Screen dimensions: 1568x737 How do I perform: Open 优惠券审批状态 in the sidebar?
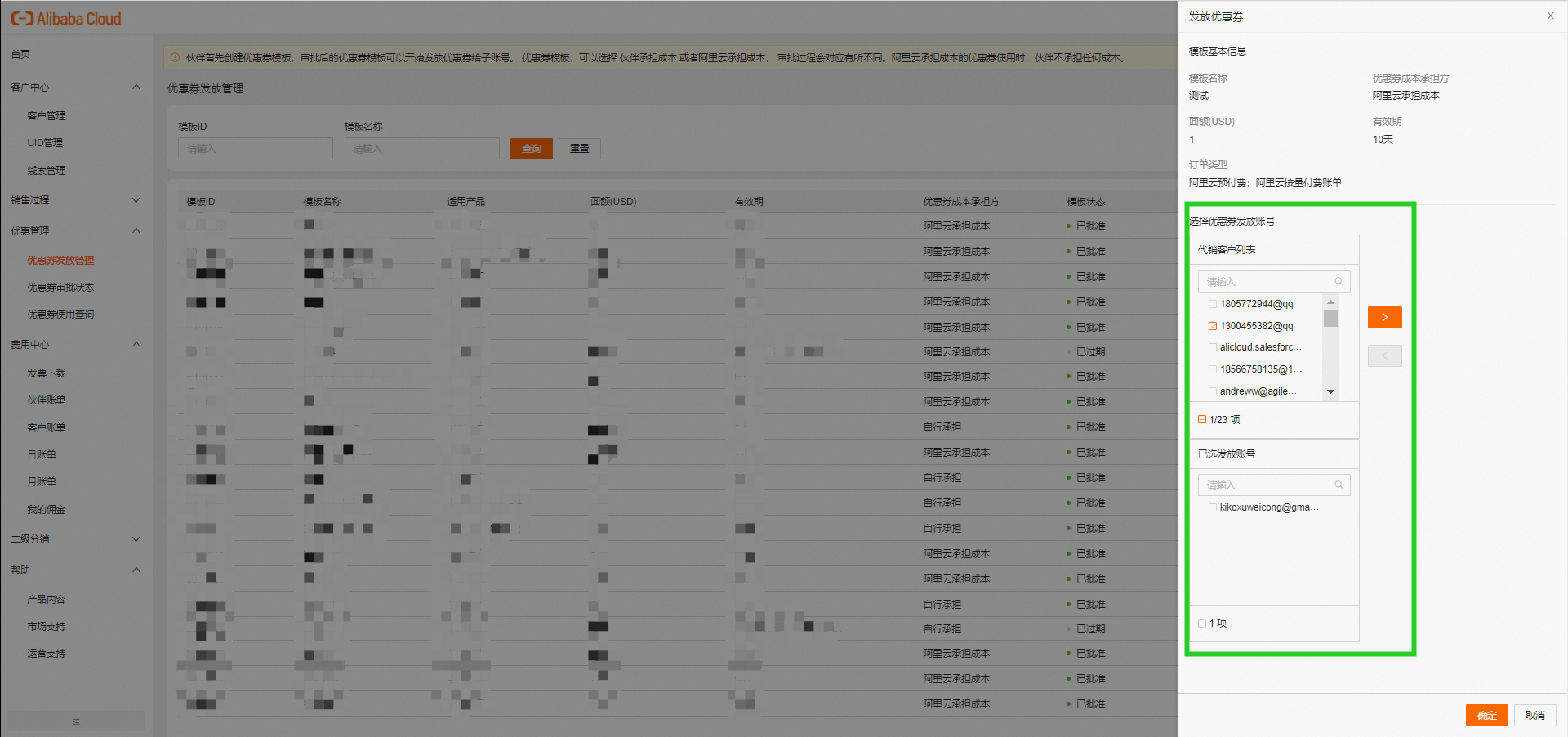point(60,288)
